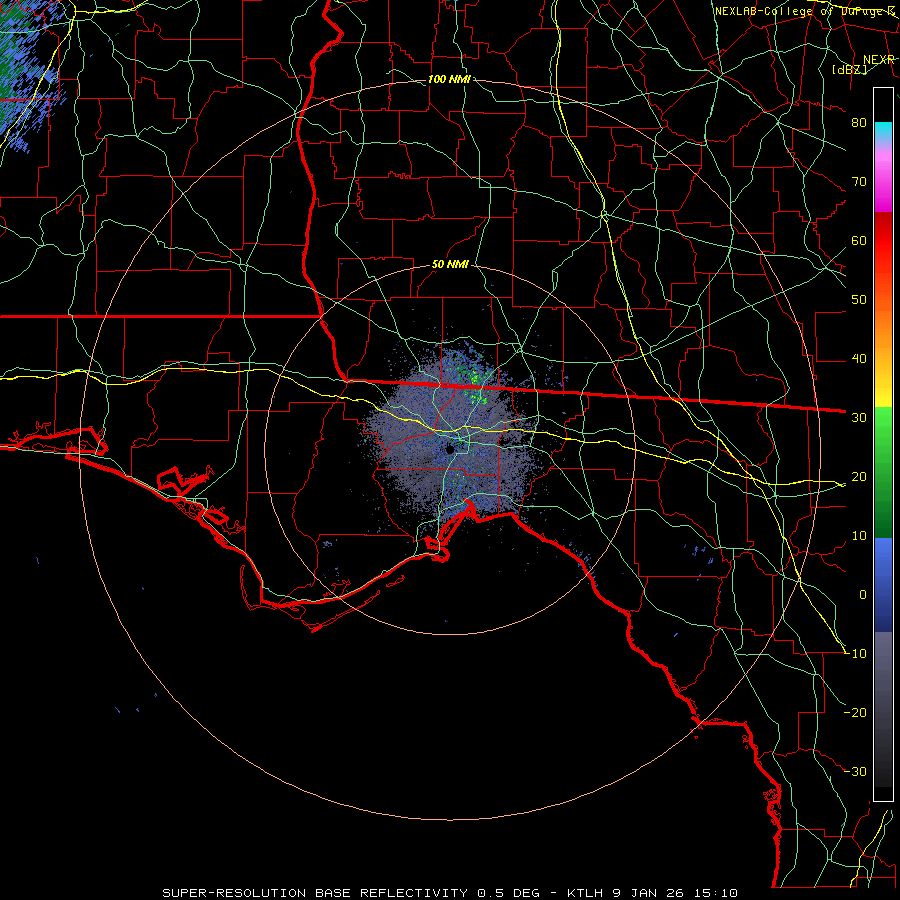
Task: Click the [dBZ] unit label
Action: pos(849,69)
